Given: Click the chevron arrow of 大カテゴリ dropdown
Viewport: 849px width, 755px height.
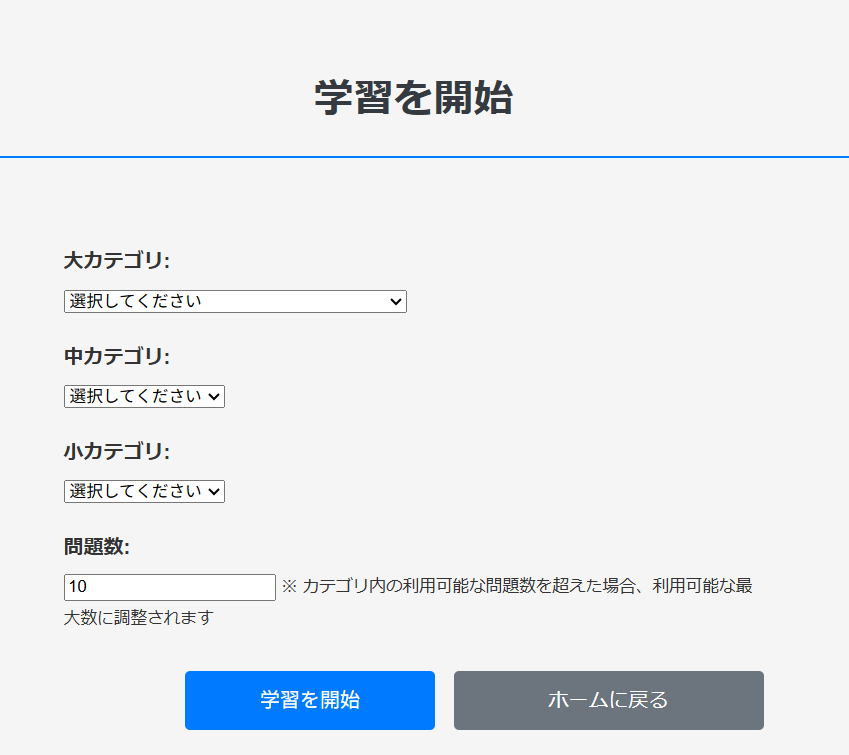Looking at the screenshot, I should (x=396, y=302).
